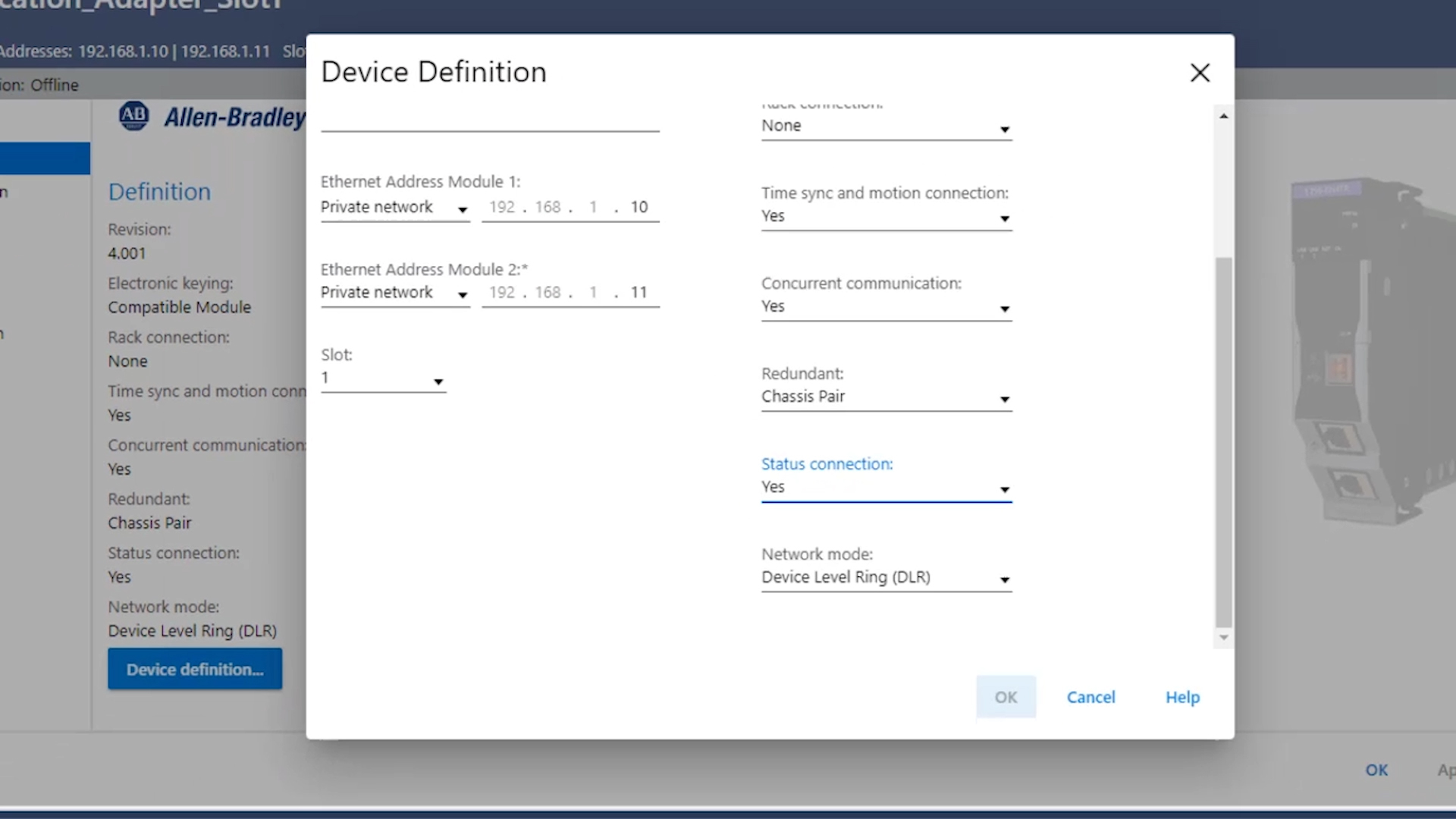
Task: Open the Rack connection dropdown showing None
Action: [x=886, y=127]
